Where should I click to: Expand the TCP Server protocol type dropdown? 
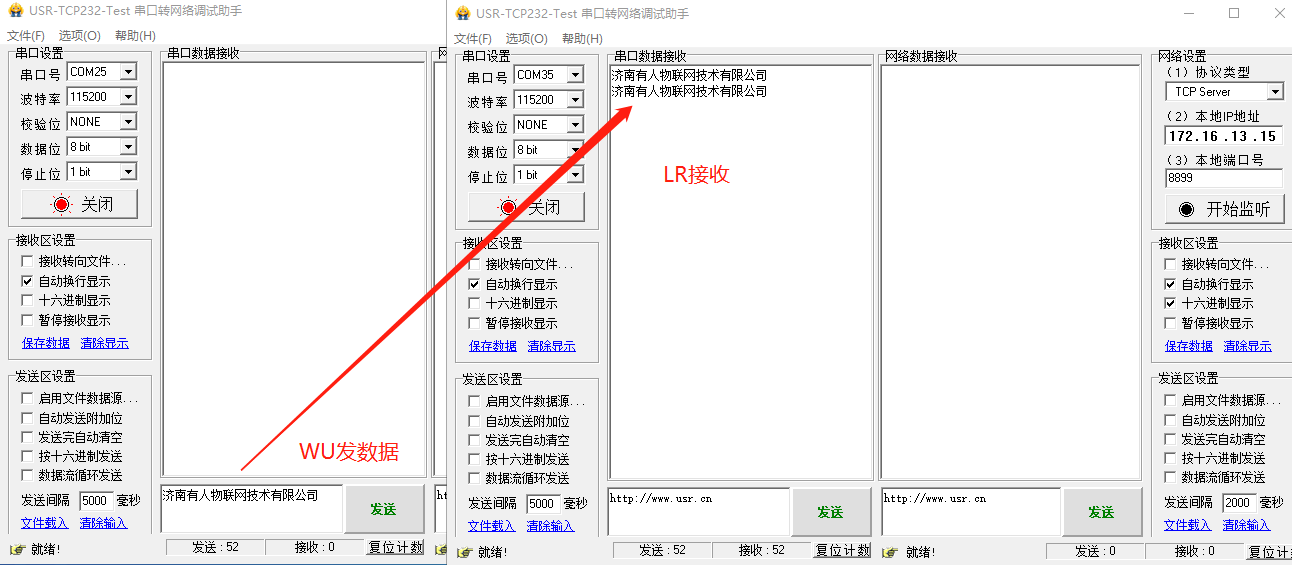[1274, 92]
